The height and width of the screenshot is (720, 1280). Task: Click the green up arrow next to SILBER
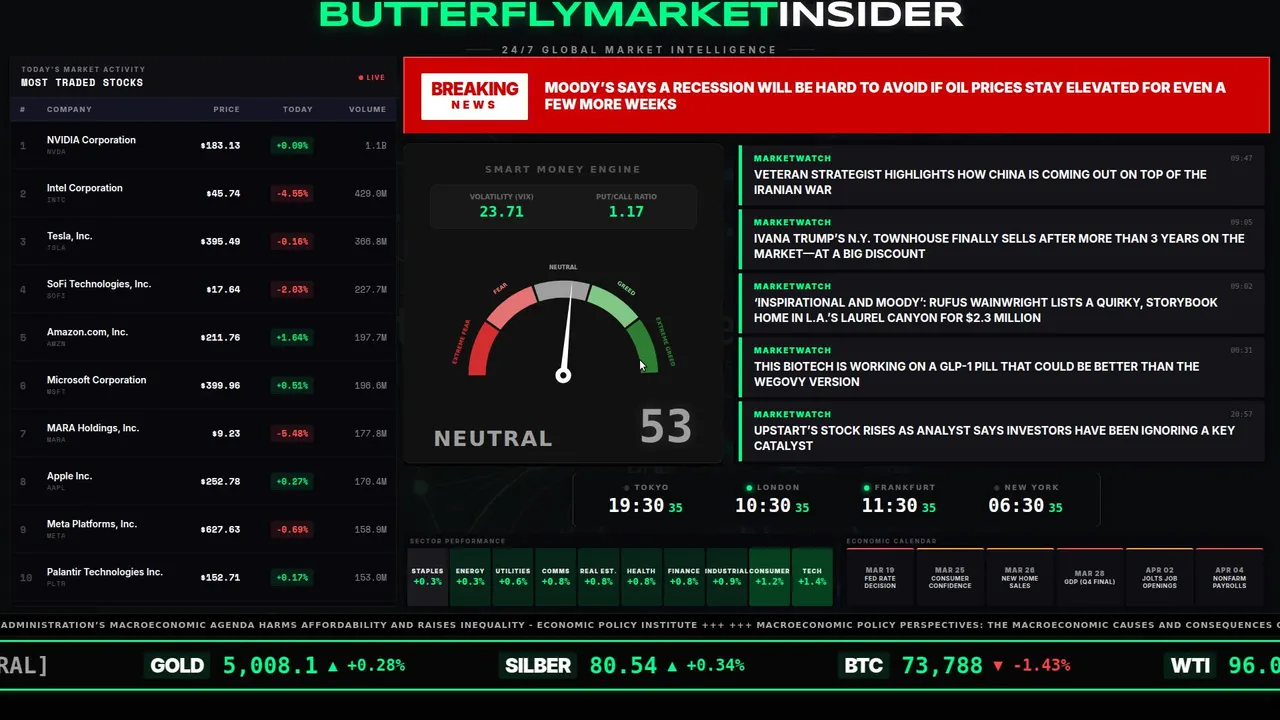[x=672, y=666]
